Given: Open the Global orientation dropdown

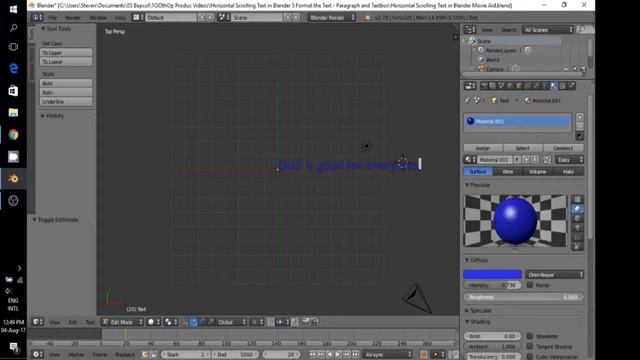Looking at the screenshot, I should (231, 322).
